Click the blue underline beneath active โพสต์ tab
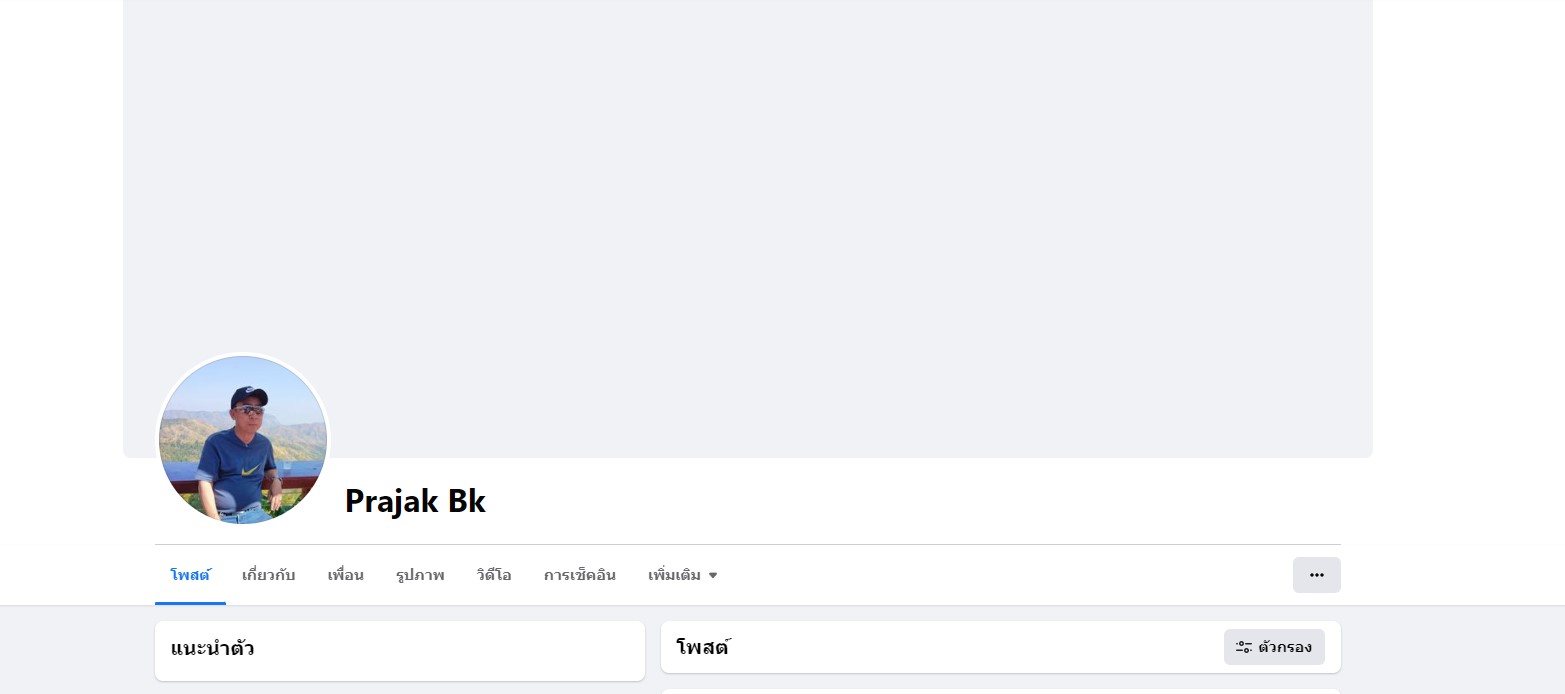 click(x=190, y=603)
